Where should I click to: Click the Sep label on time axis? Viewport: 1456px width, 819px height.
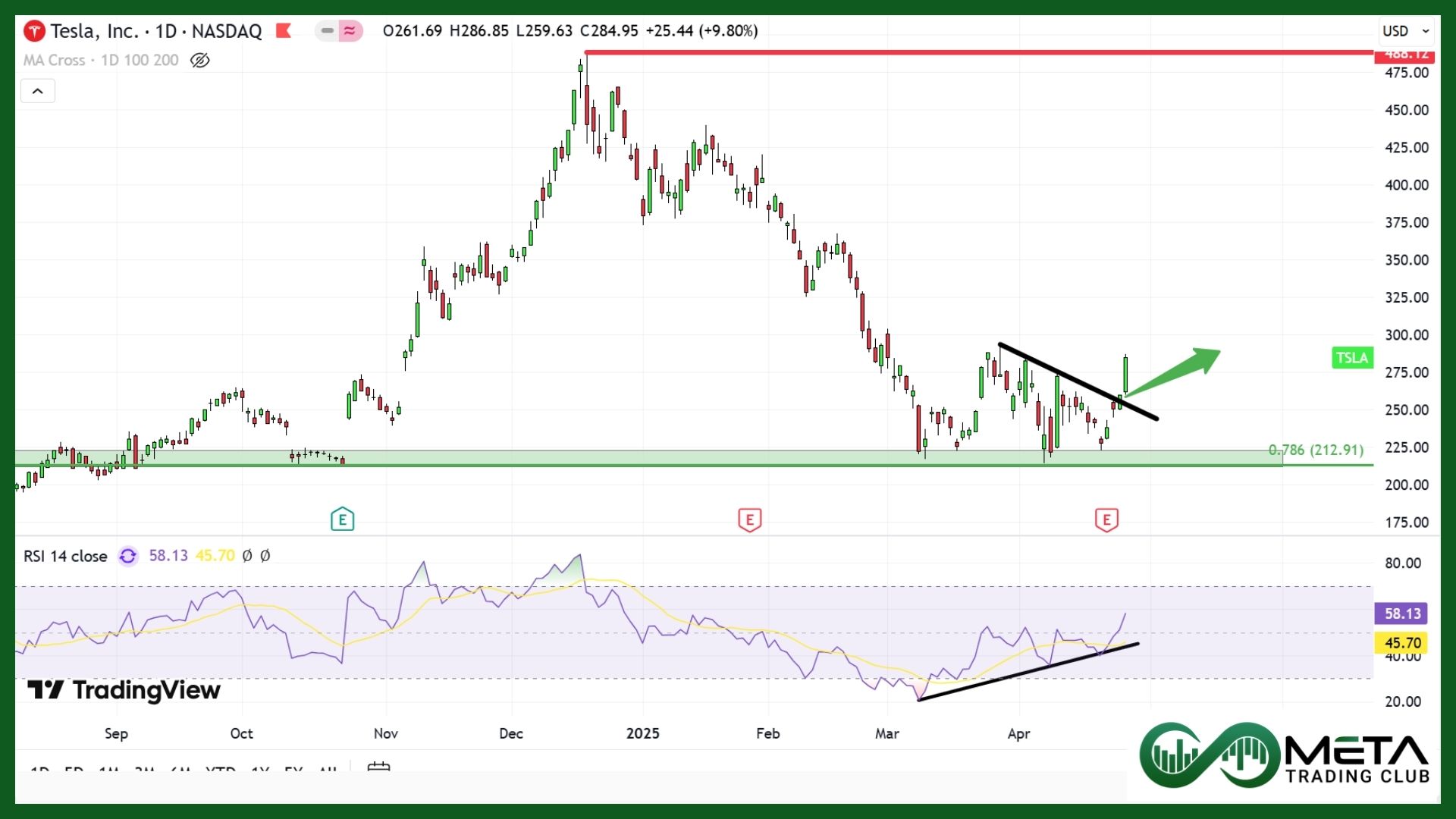[x=116, y=733]
